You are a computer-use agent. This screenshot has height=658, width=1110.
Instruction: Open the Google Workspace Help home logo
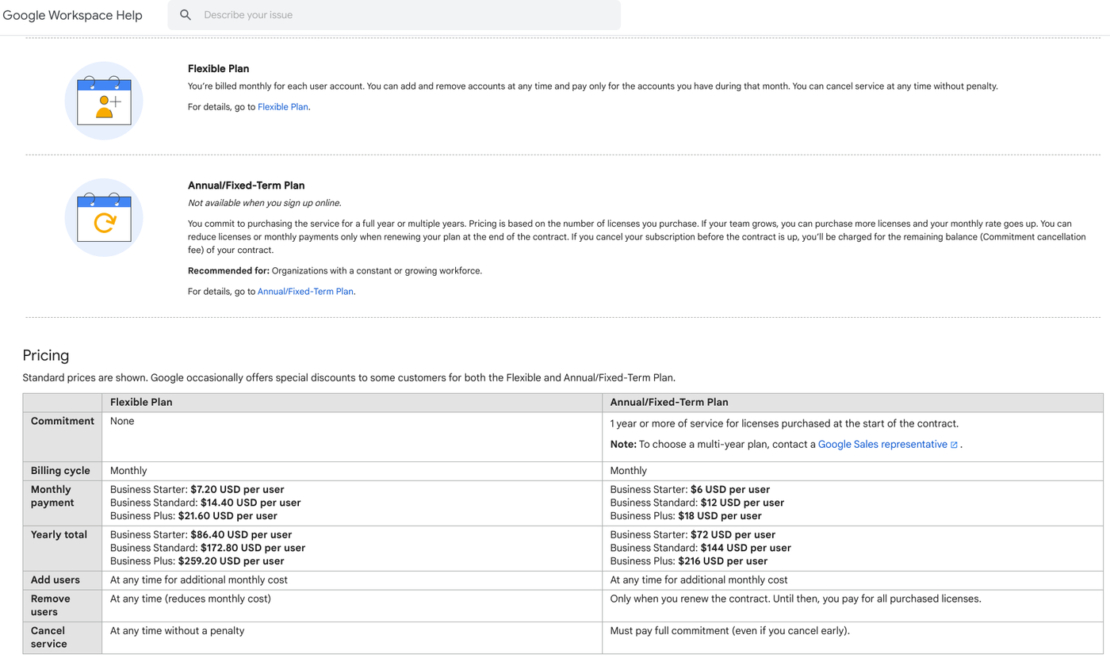(x=71, y=15)
